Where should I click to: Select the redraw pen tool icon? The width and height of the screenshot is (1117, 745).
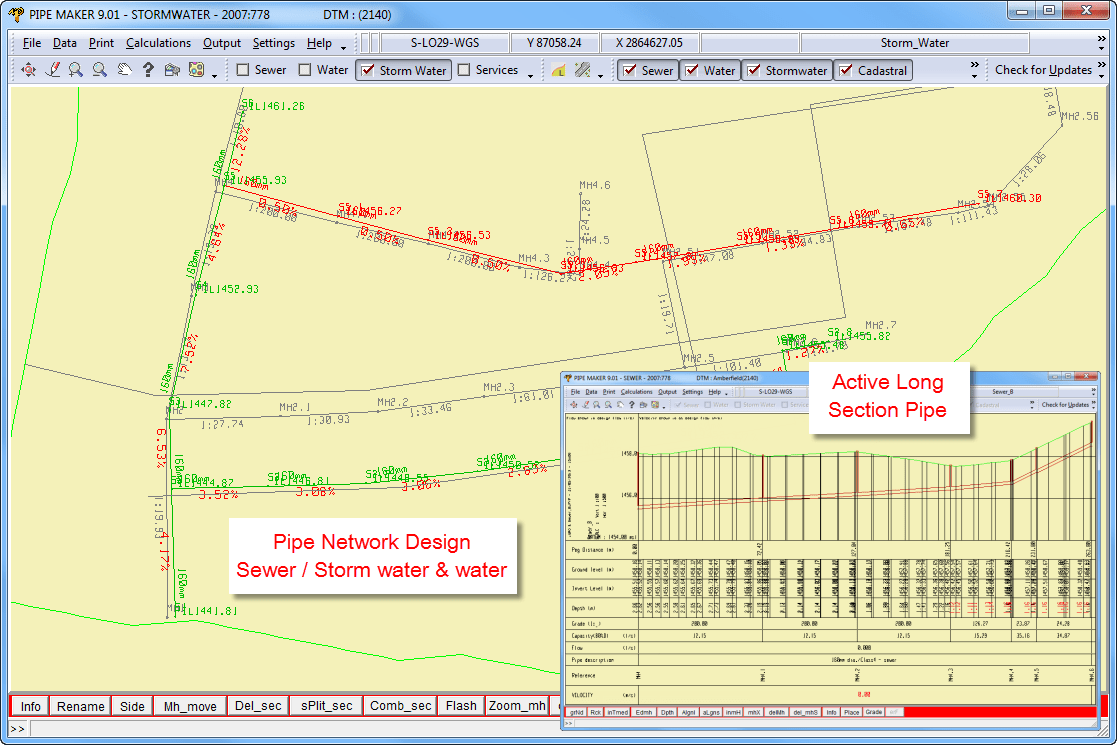52,70
